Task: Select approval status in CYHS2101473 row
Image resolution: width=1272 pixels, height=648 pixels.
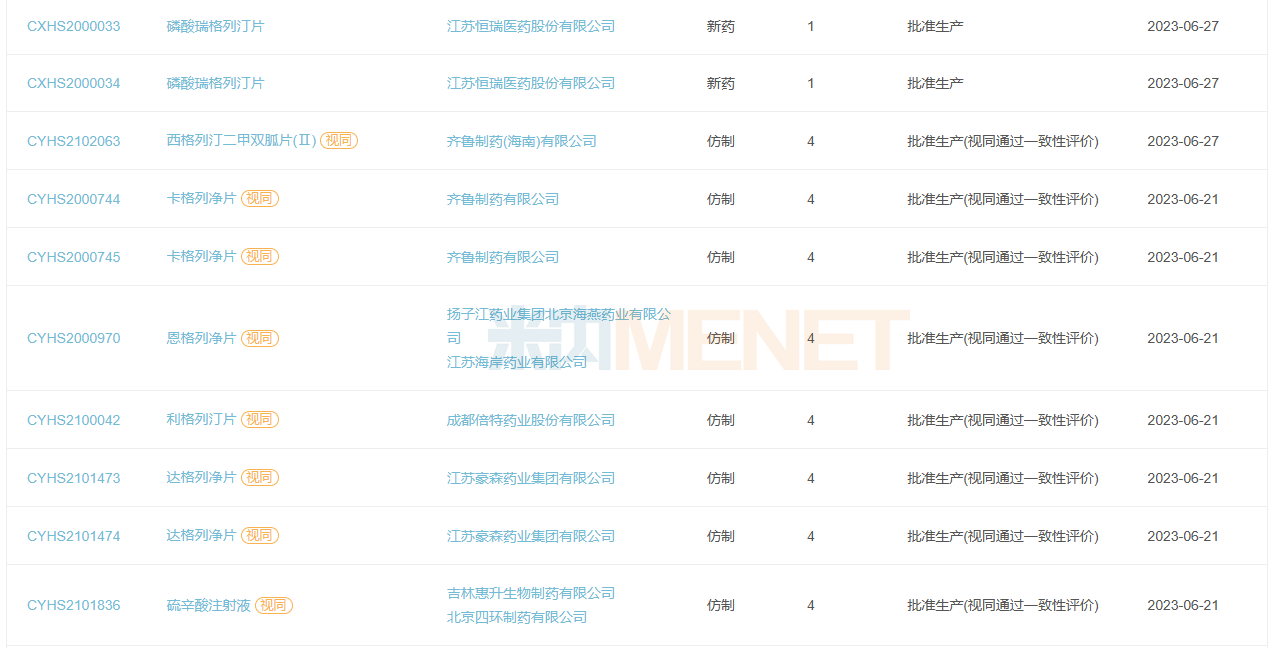Action: [1003, 478]
